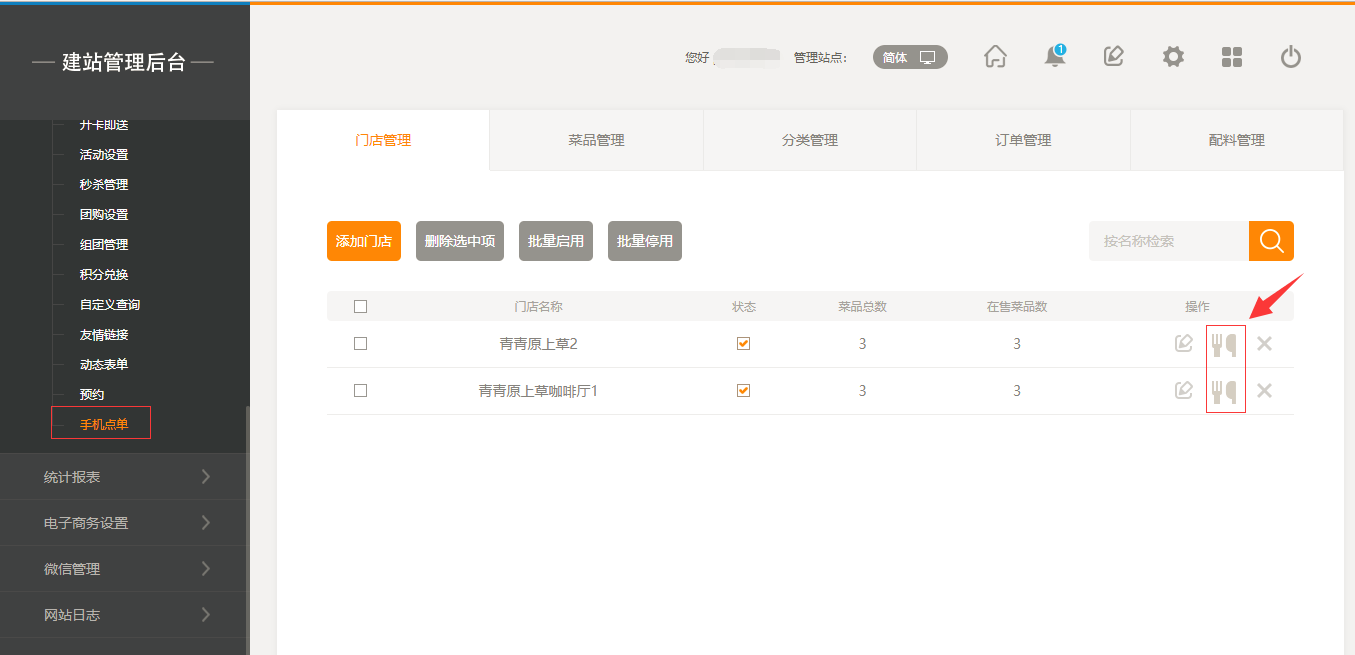Toggle status checkbox for 青青原上草咖啡厅1

pos(743,391)
